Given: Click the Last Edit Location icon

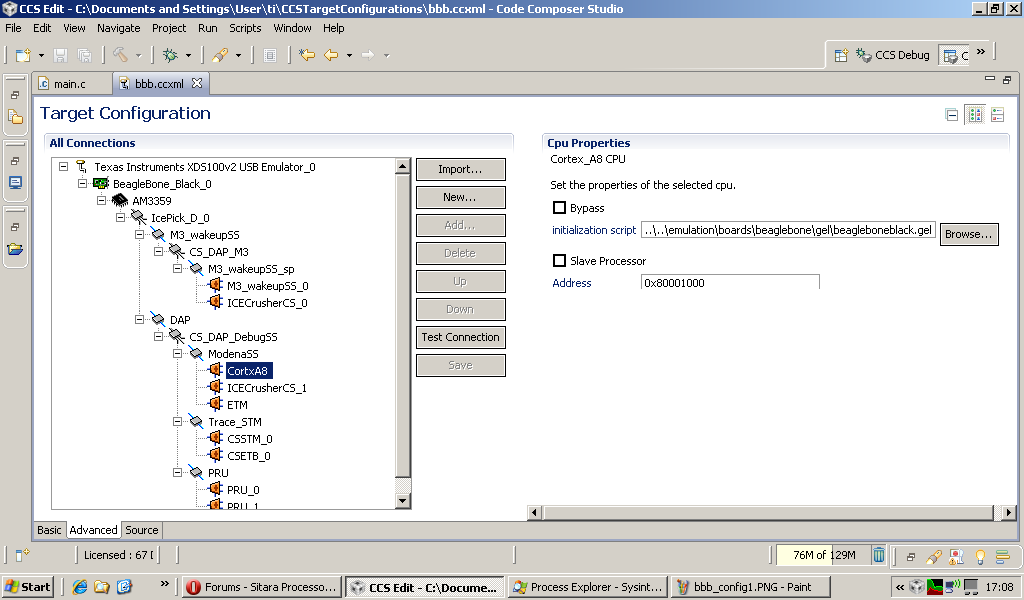Looking at the screenshot, I should [x=306, y=55].
